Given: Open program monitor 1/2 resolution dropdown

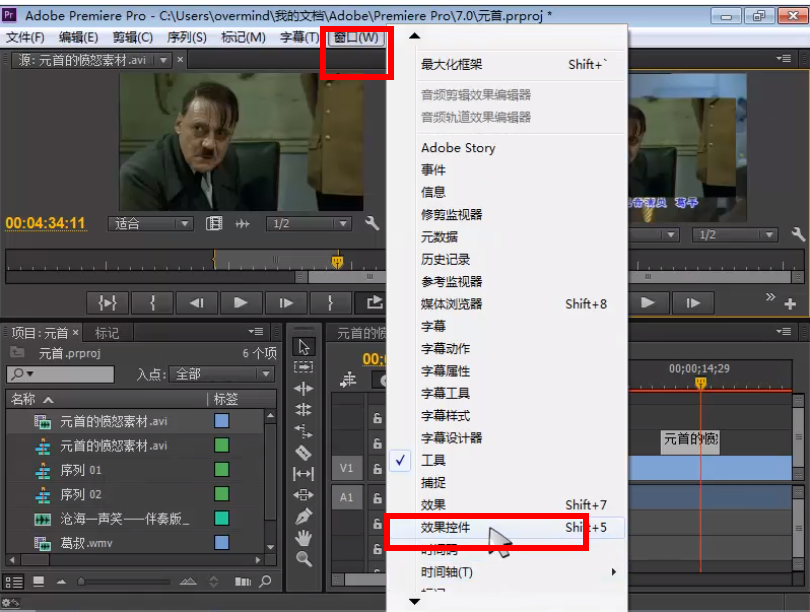Looking at the screenshot, I should 735,234.
